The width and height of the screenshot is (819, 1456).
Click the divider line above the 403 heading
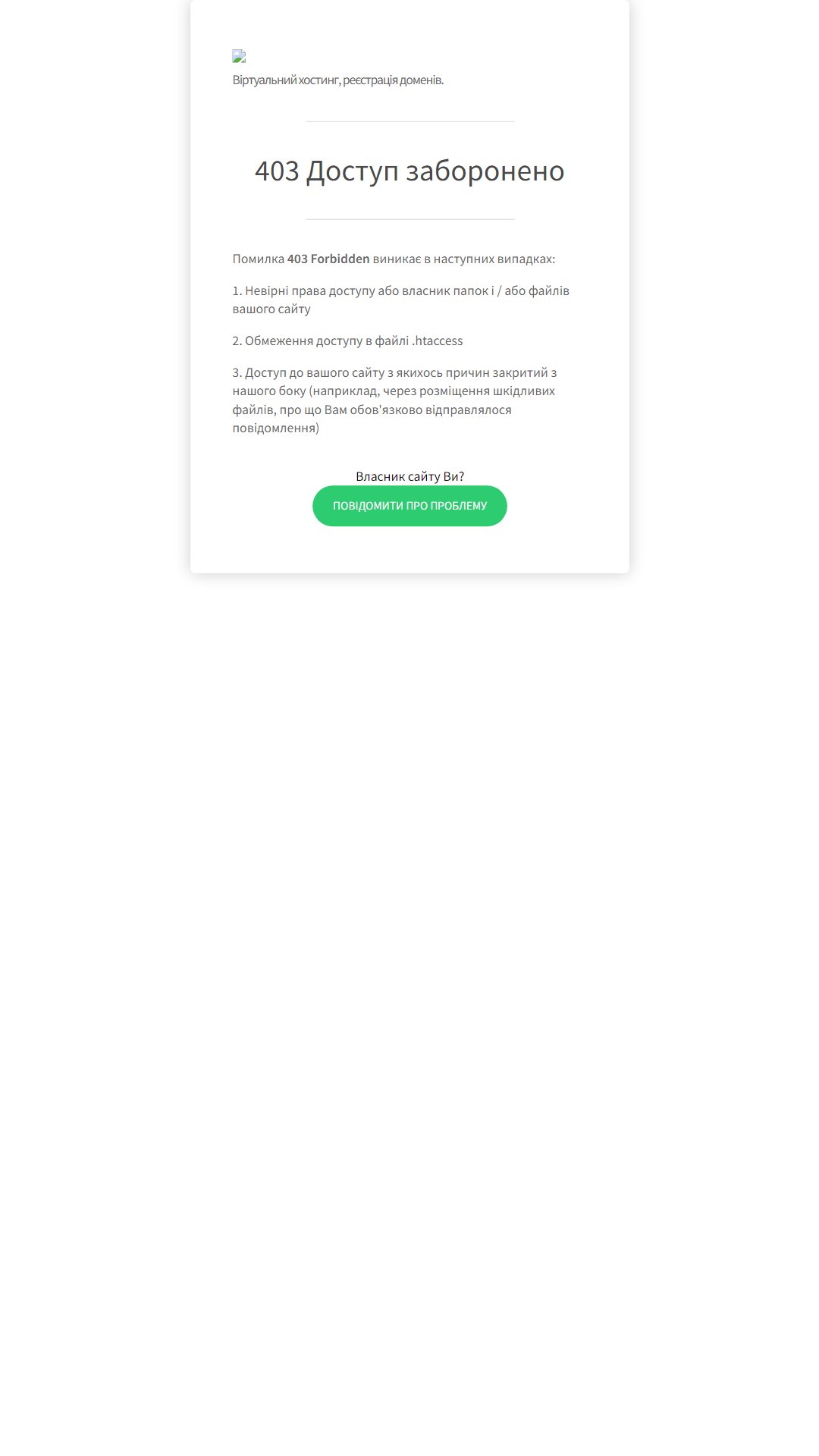tap(409, 121)
